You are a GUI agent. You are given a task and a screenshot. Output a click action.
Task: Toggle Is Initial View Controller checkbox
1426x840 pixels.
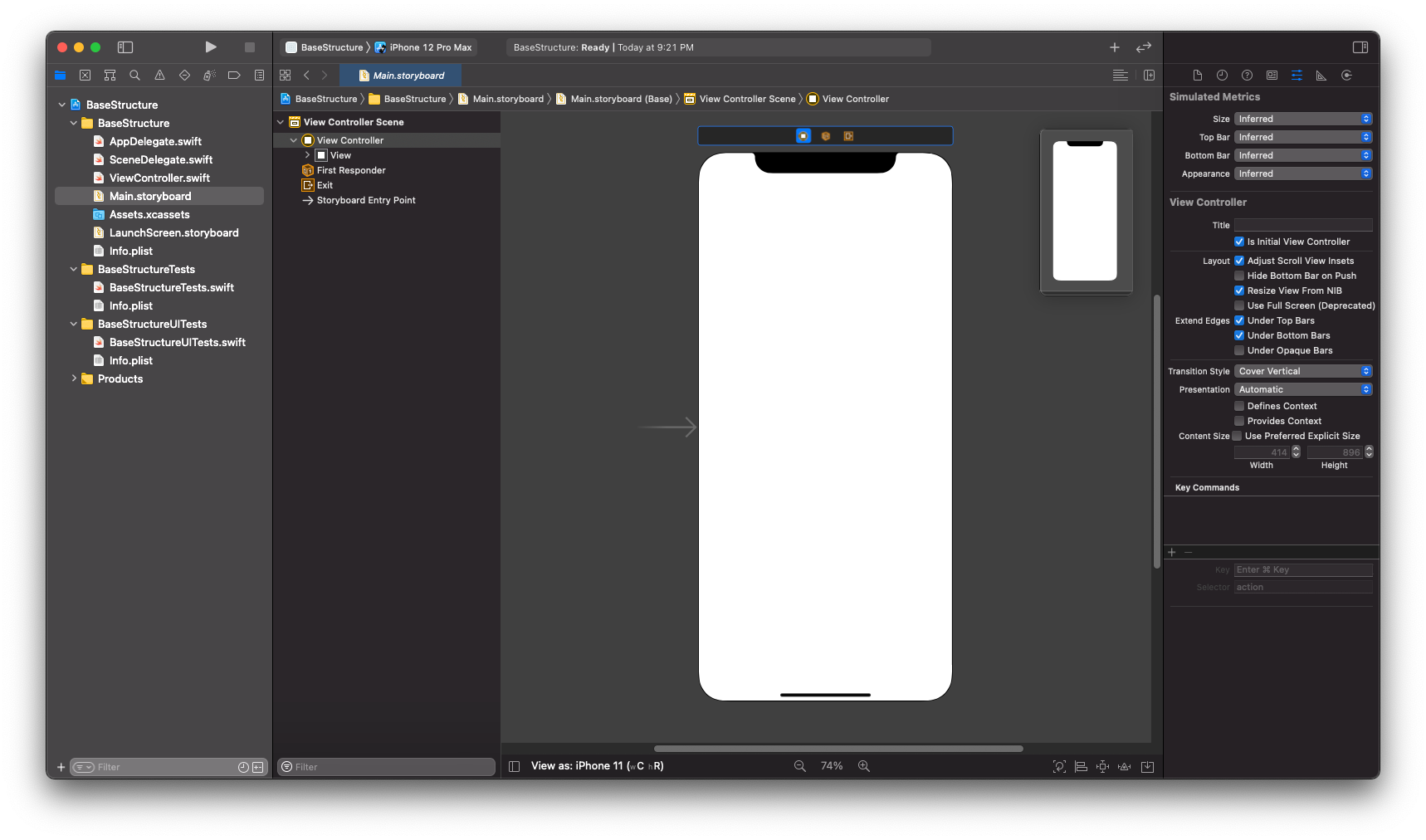point(1239,242)
